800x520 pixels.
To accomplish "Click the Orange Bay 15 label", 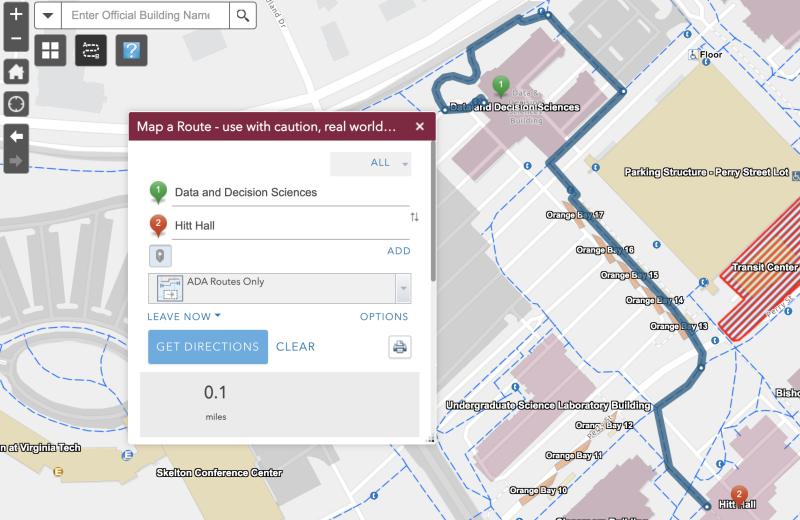I will [629, 275].
